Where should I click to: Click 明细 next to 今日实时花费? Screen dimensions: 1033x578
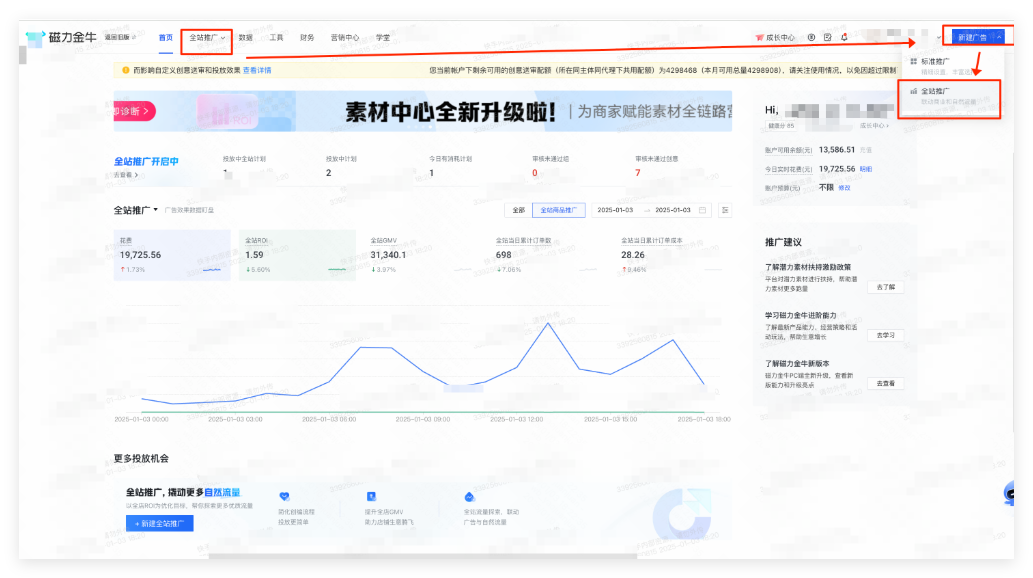866,169
